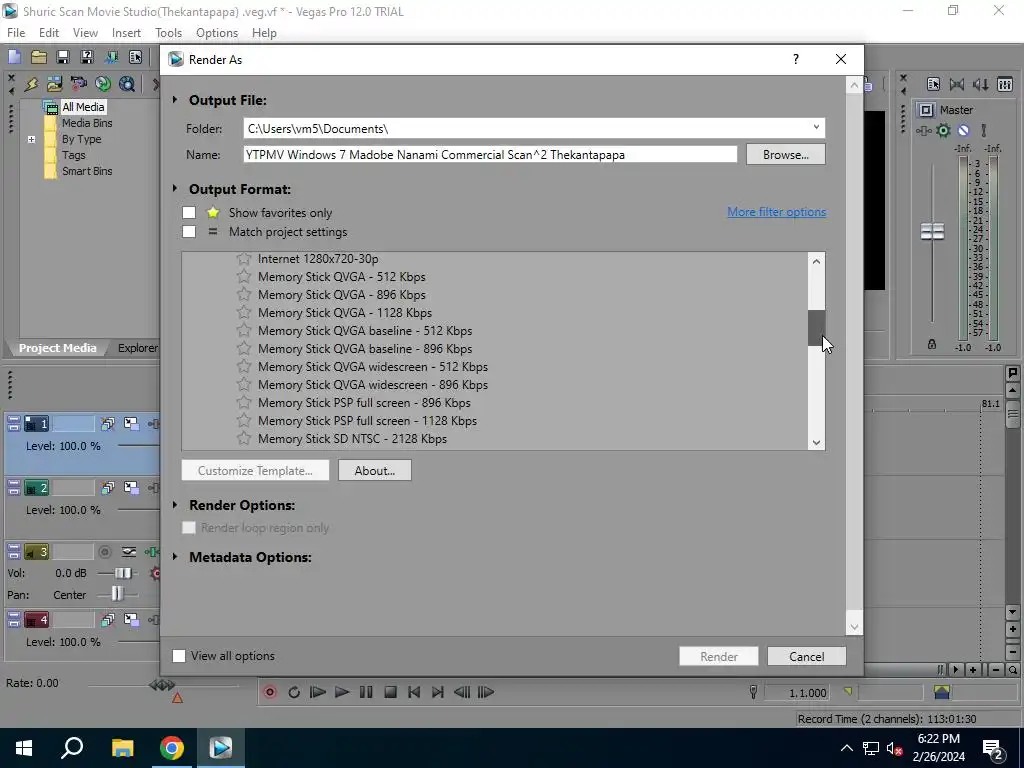Click the Master Solo exclamation icon
Viewport: 1024px width, 768px height.
pos(984,131)
